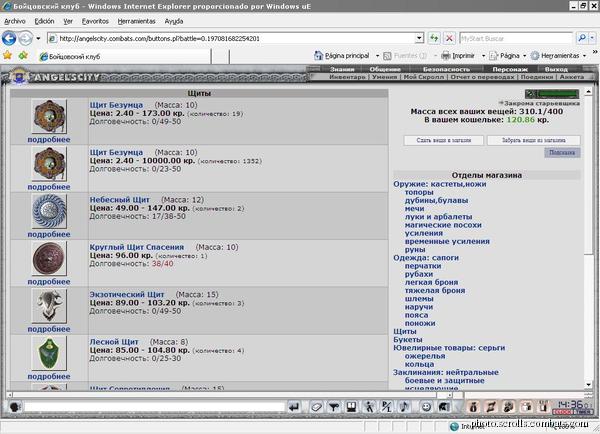
Task: Click the vertical scrollbar down arrow
Action: 589,385
